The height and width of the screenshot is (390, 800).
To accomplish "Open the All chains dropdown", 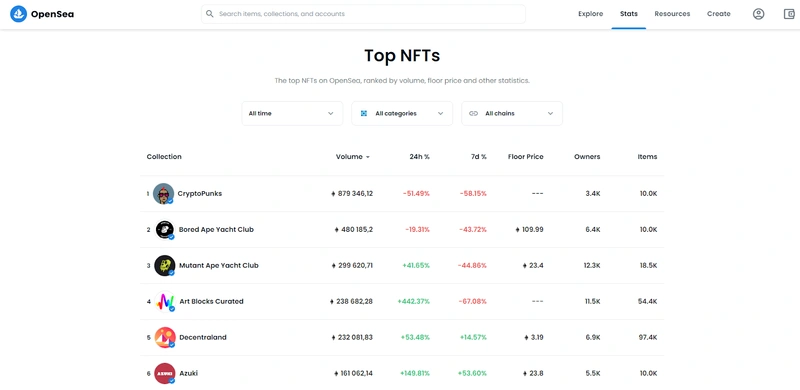I will [x=512, y=113].
